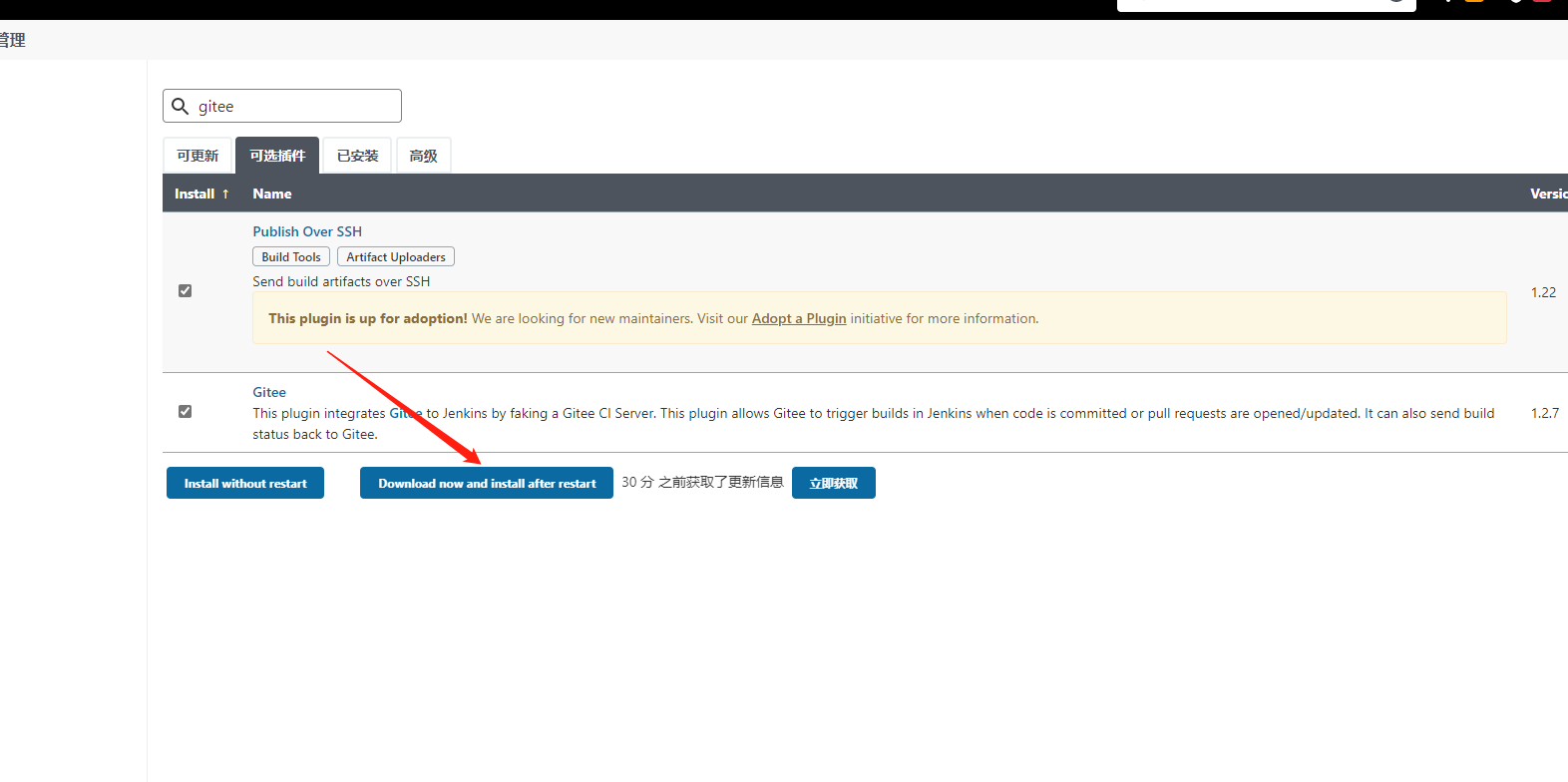Click Install without restart button

245,483
